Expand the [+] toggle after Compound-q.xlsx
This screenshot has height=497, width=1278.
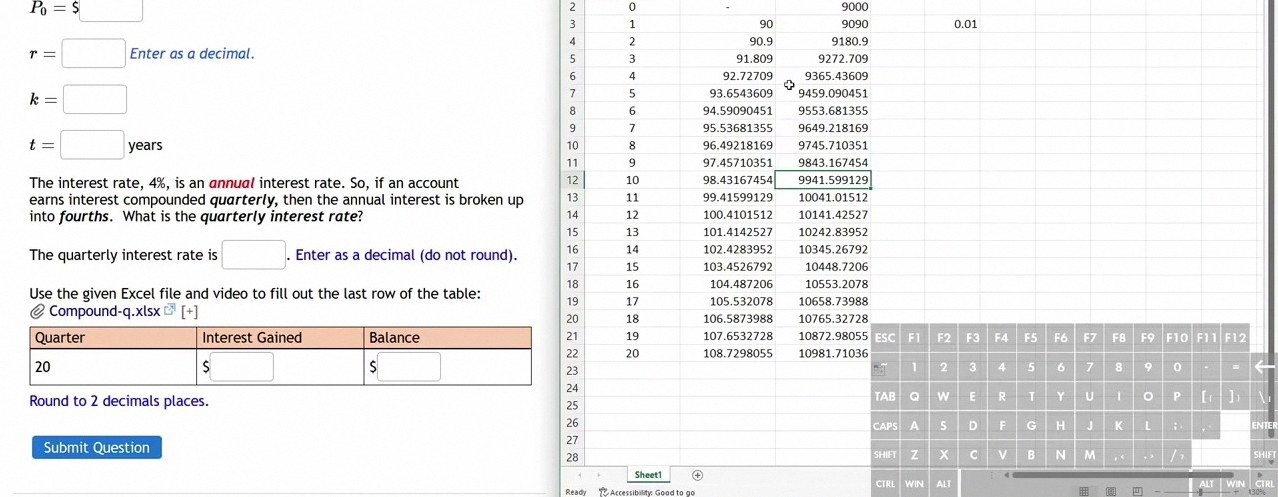point(189,311)
